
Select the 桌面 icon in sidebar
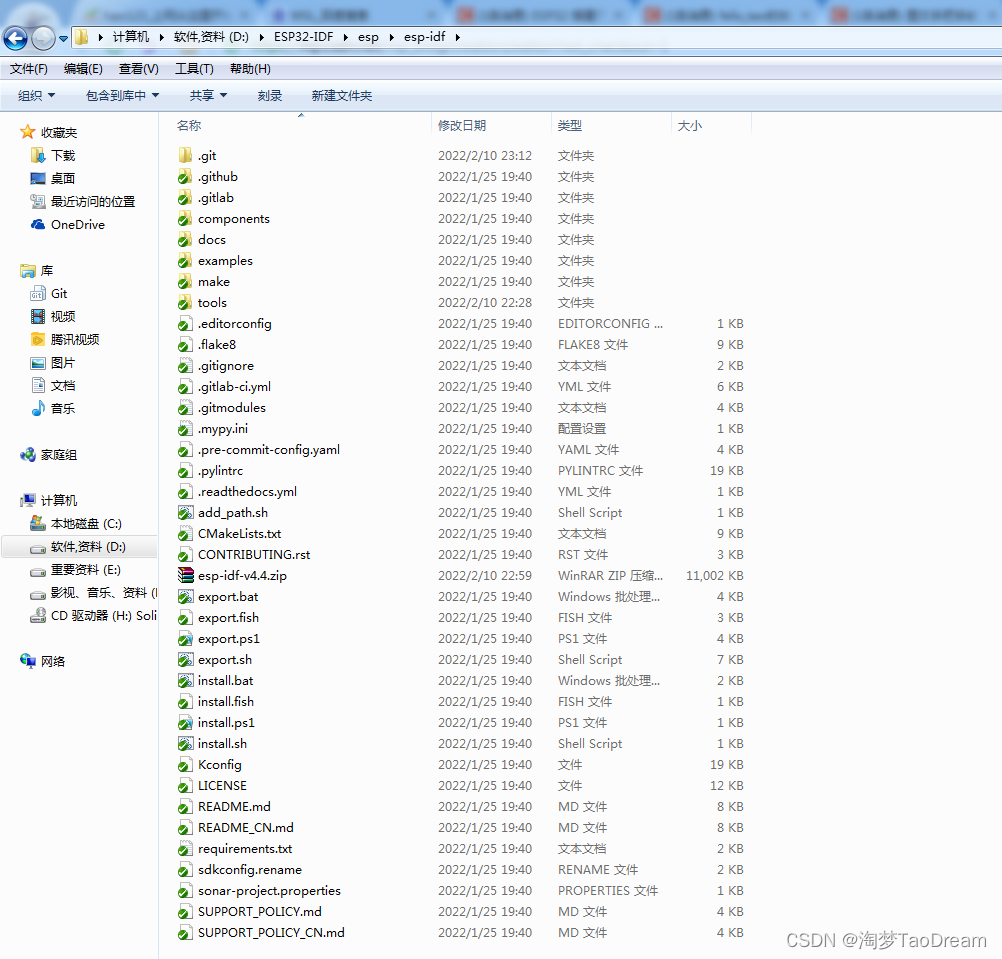[38, 178]
